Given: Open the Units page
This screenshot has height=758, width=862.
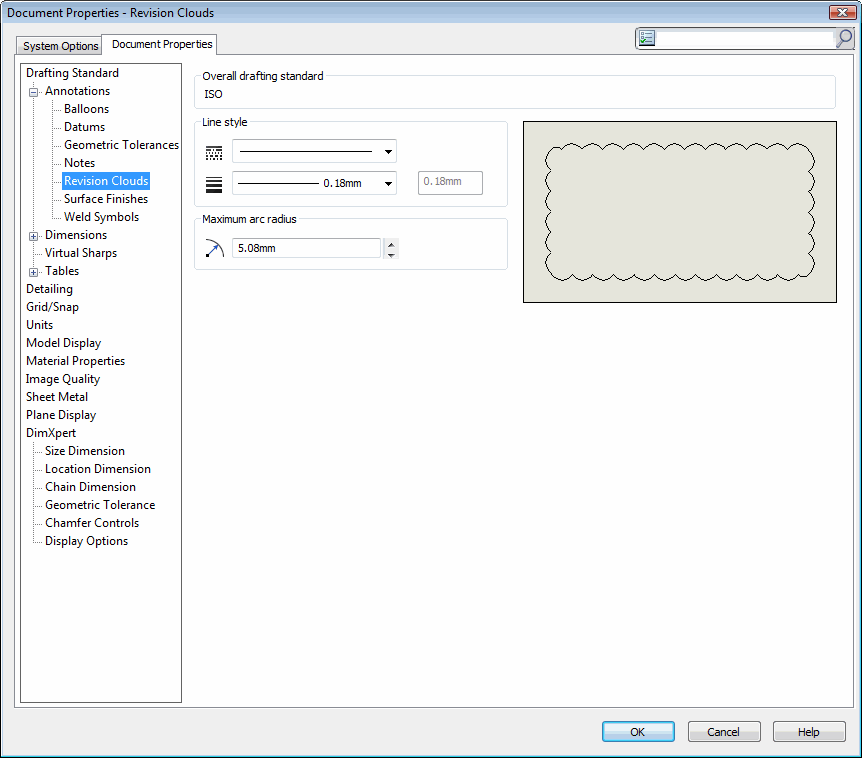Looking at the screenshot, I should click(39, 325).
